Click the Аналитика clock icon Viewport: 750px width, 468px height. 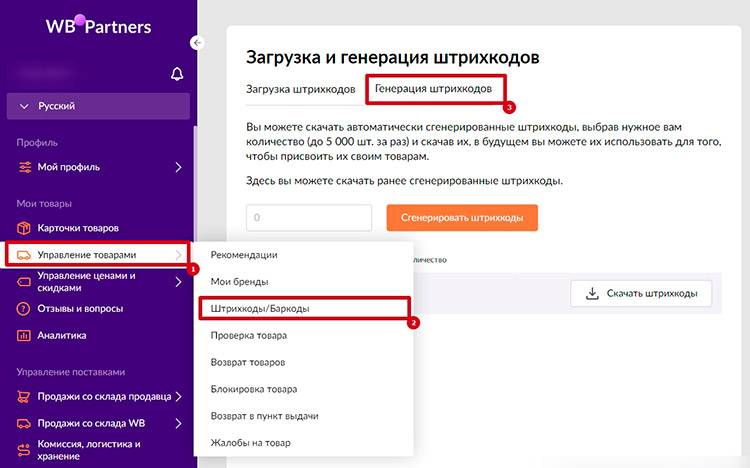[x=23, y=336]
